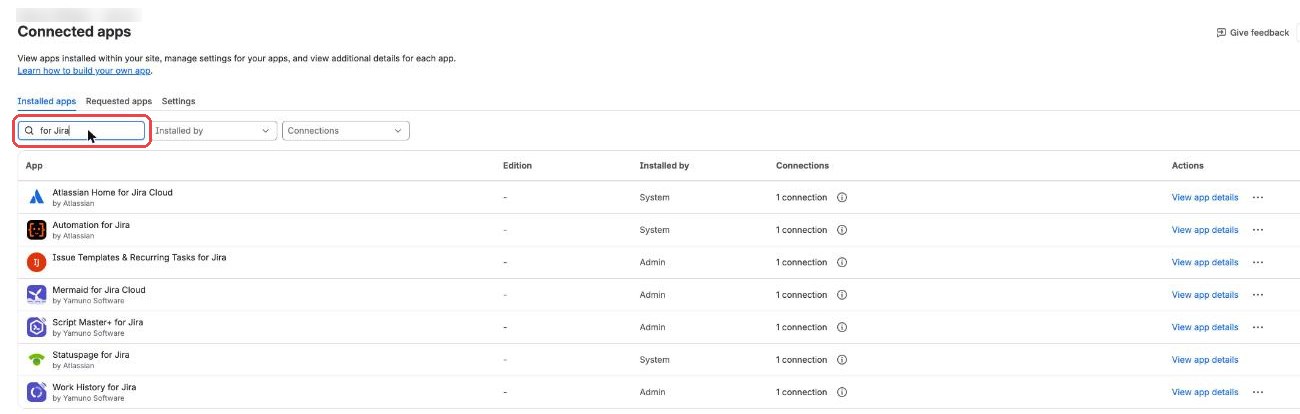Show connection info icon for Script Master+ row

[x=842, y=327]
